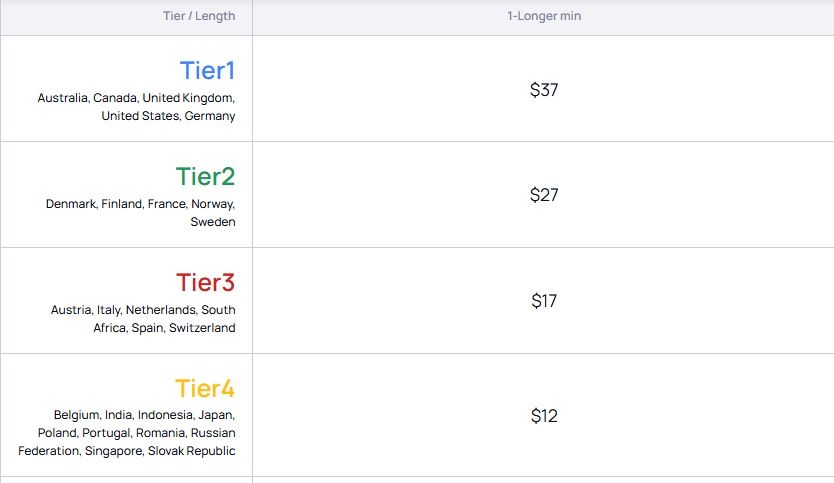Viewport: 834px width, 483px height.
Task: Click Tier3 country list starting with Austria
Action: pyautogui.click(x=143, y=319)
